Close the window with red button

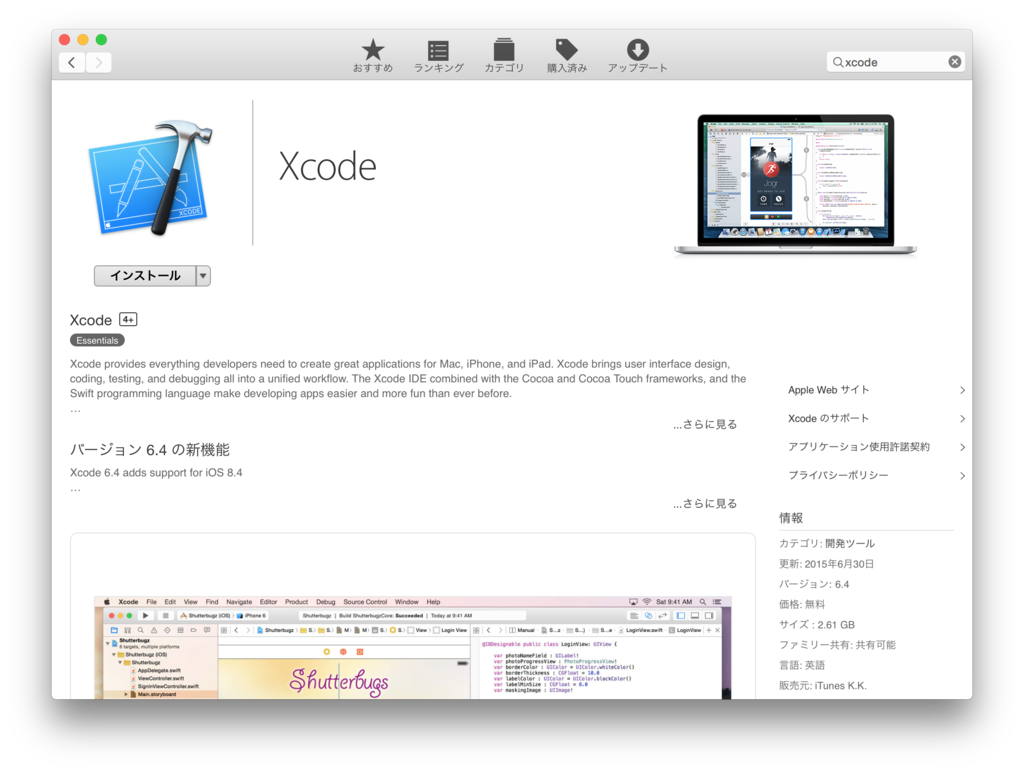65,39
